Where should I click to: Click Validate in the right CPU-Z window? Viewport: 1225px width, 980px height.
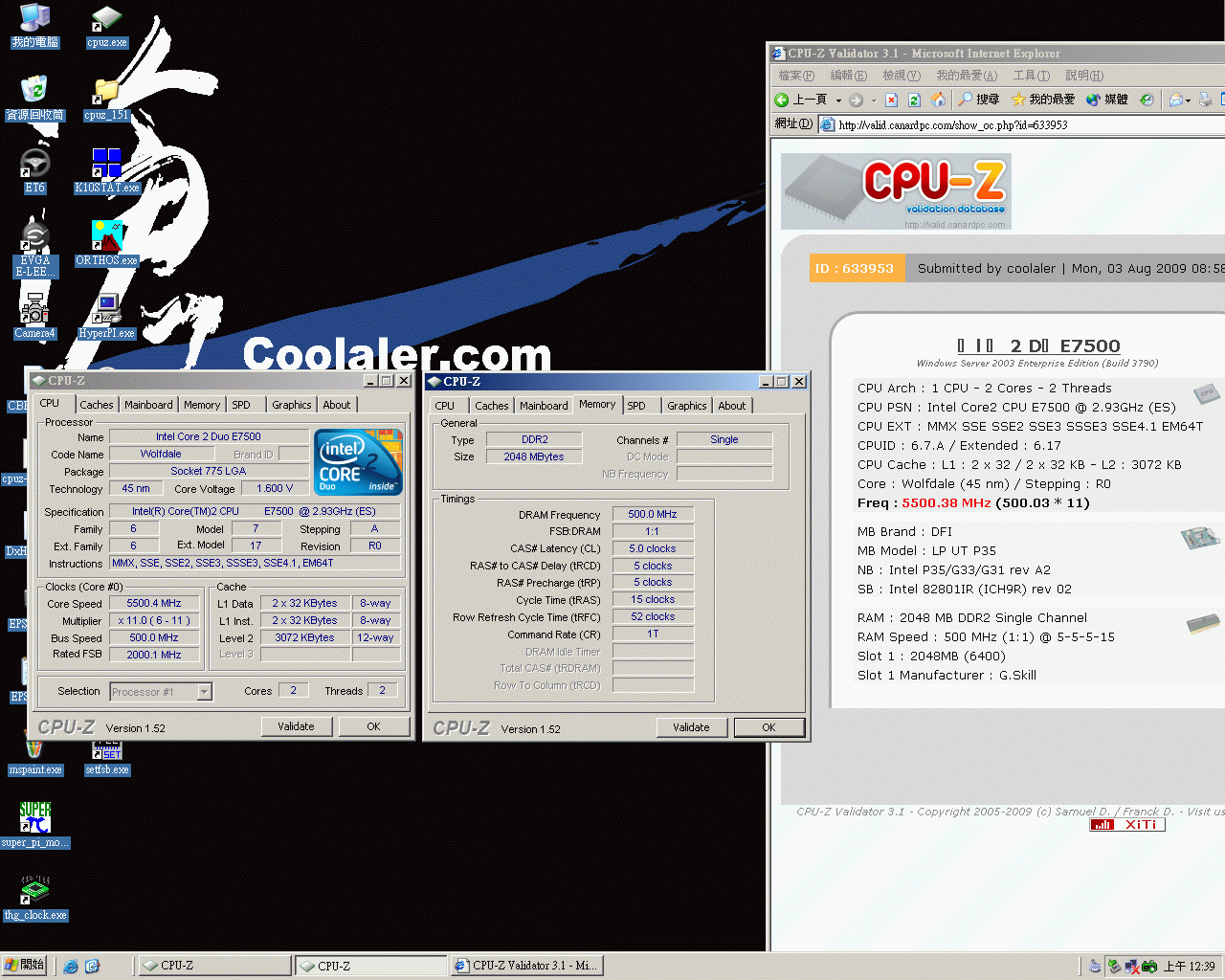[x=692, y=728]
